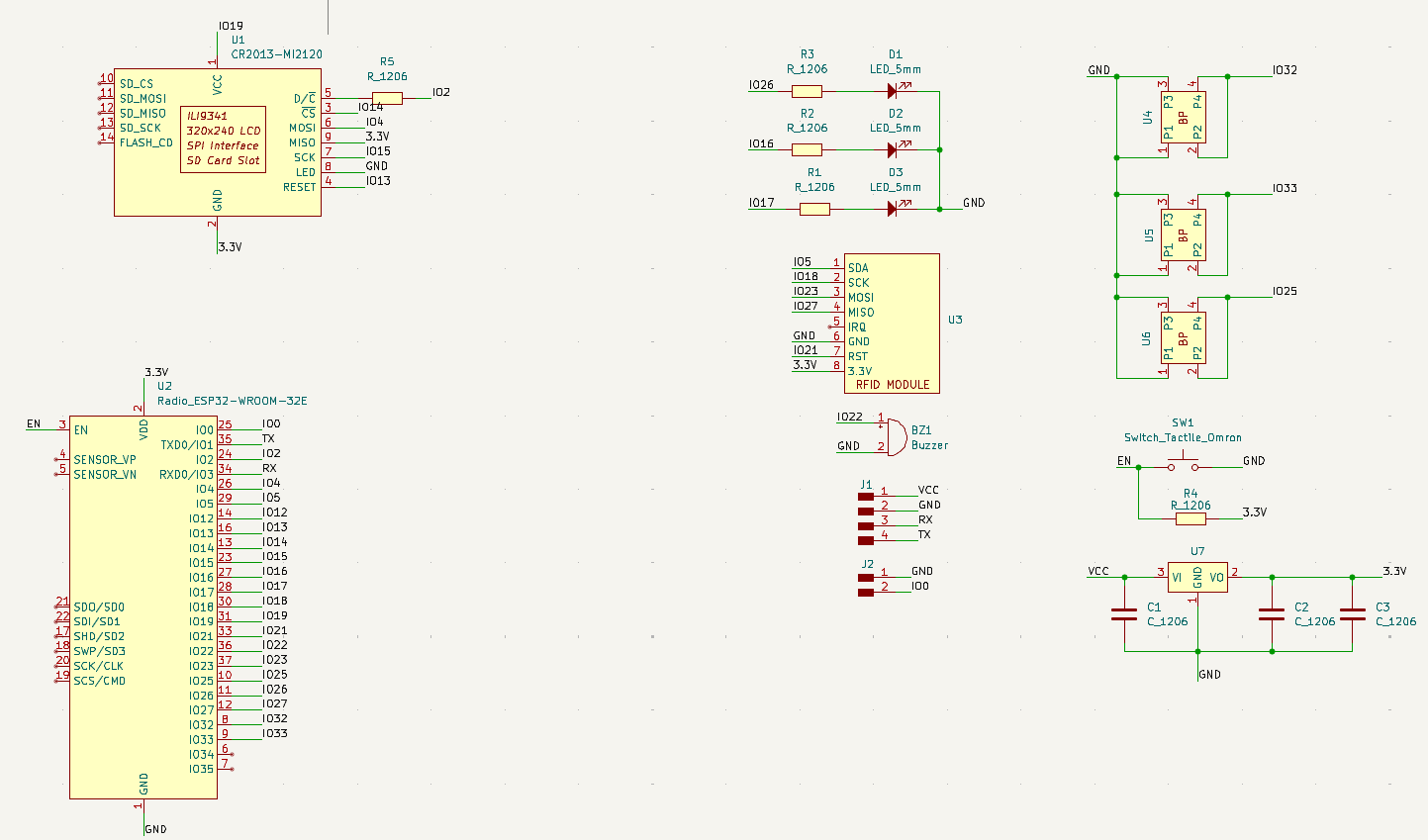Click the SCS/CMD pin name
The width and height of the screenshot is (1428, 840).
[100, 681]
